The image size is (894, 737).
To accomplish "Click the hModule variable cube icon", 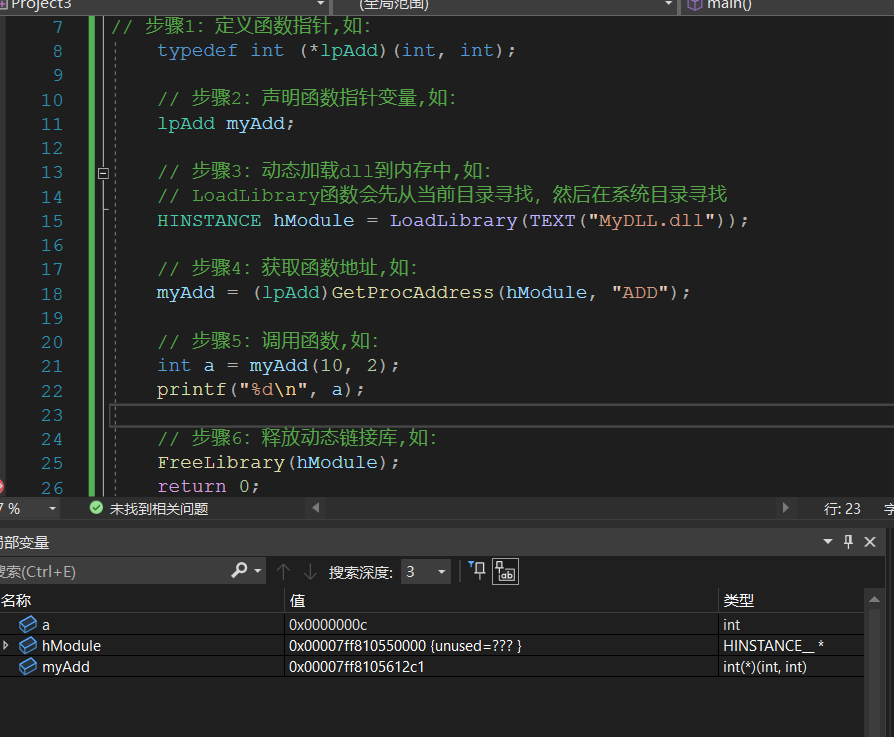I will (x=28, y=646).
